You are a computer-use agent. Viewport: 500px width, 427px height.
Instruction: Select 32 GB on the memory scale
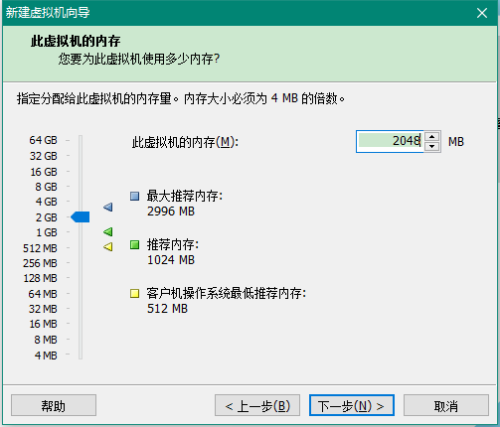coord(43,156)
